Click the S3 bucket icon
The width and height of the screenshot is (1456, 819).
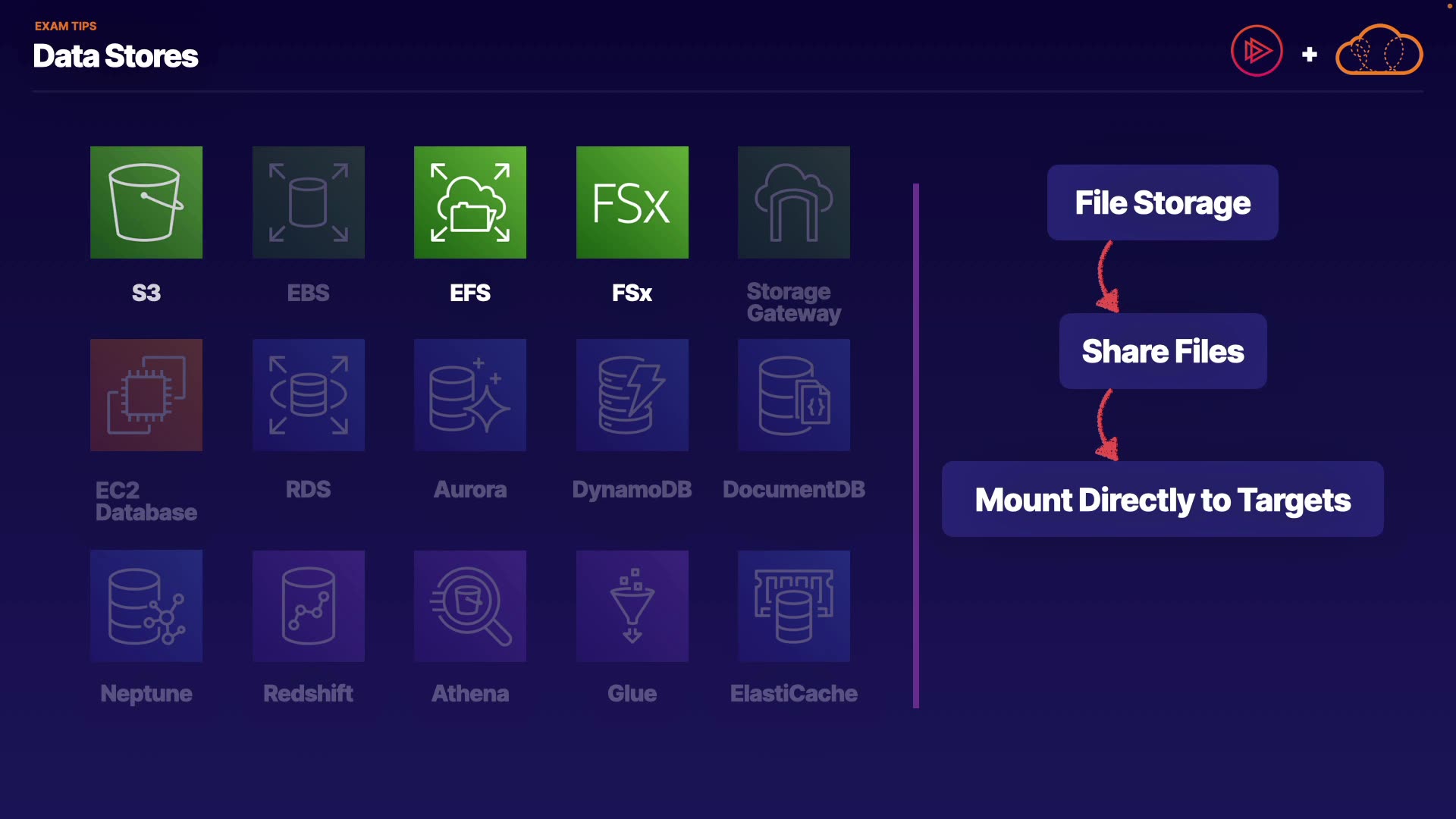[146, 202]
